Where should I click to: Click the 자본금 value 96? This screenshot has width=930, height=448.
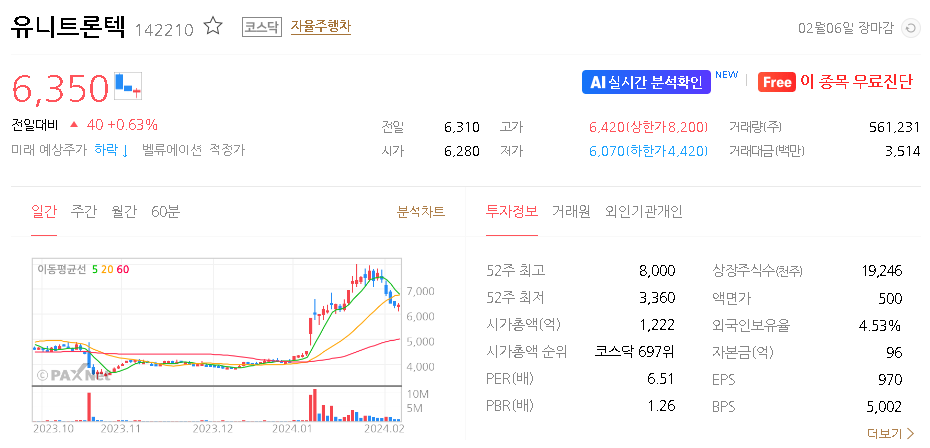pyautogui.click(x=894, y=352)
